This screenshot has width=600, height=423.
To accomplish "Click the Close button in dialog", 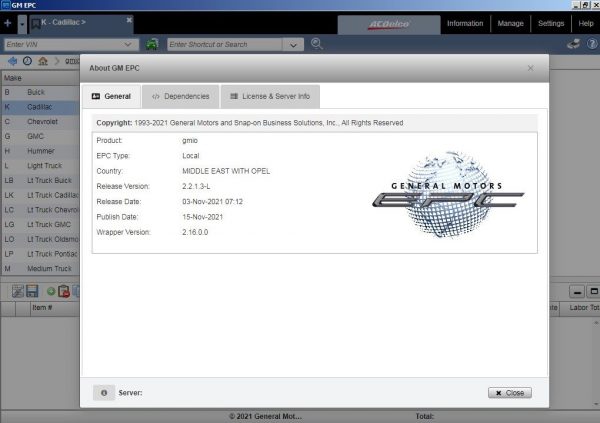I will 510,393.
